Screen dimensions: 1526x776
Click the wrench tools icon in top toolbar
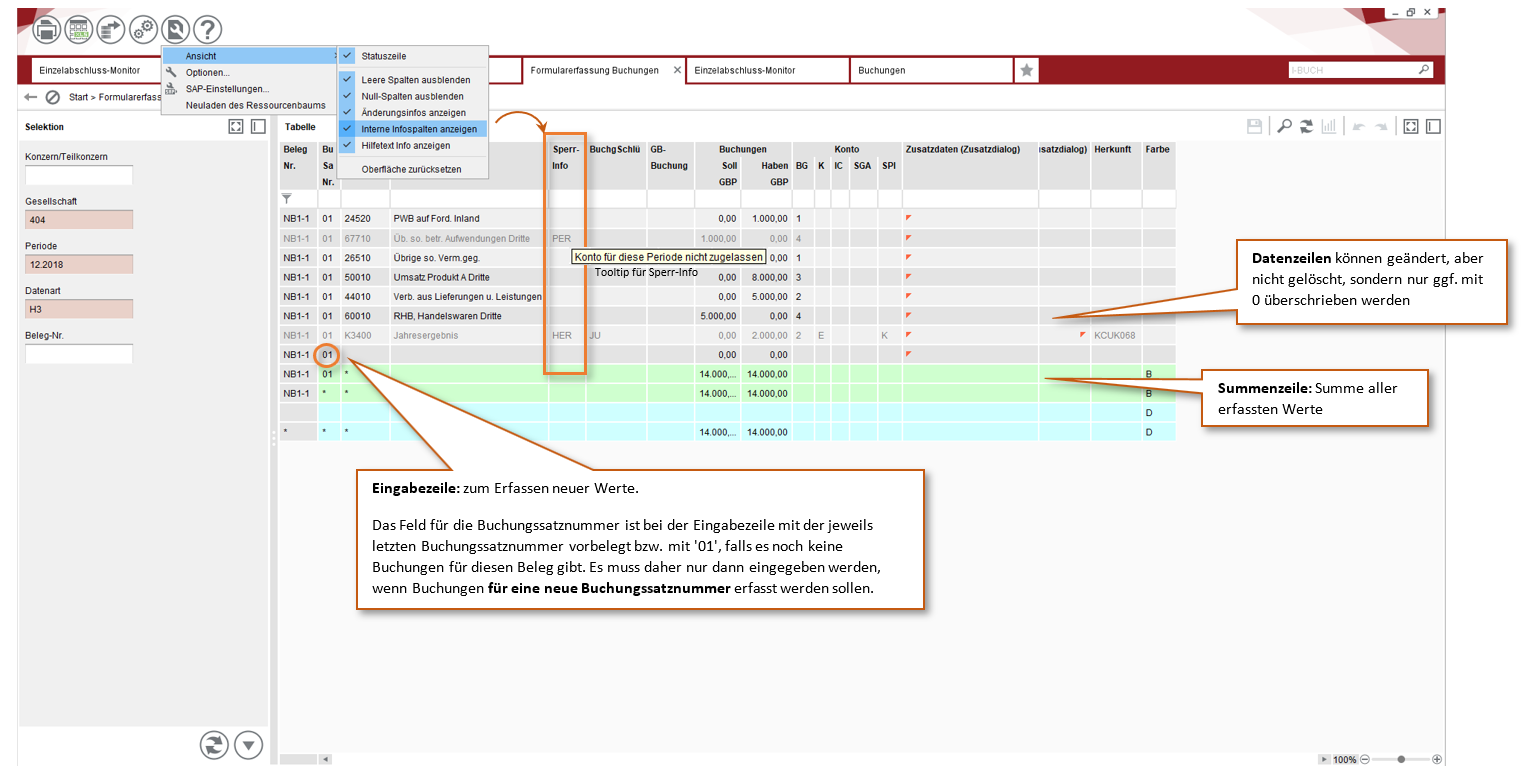(175, 30)
